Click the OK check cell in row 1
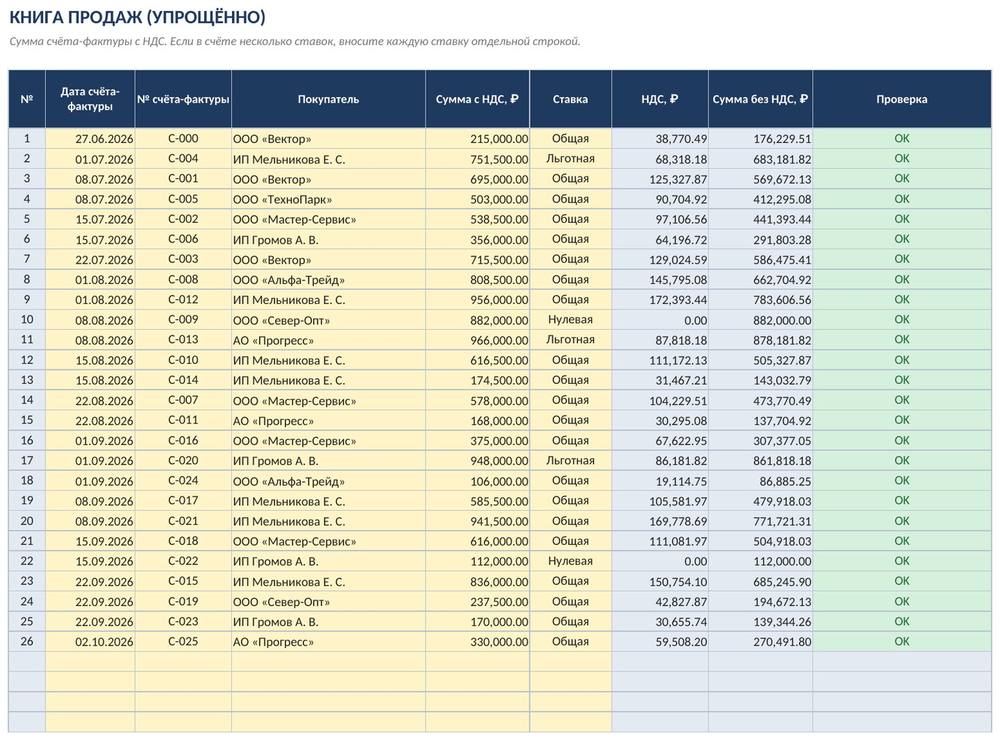The image size is (1000, 740). 901,138
